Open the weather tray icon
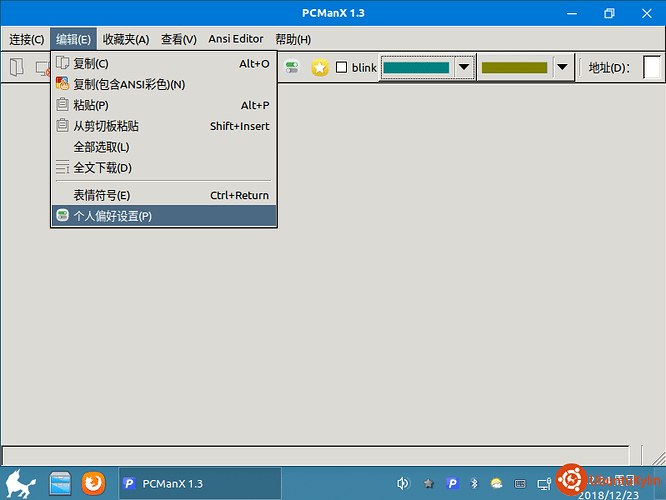 coord(497,483)
